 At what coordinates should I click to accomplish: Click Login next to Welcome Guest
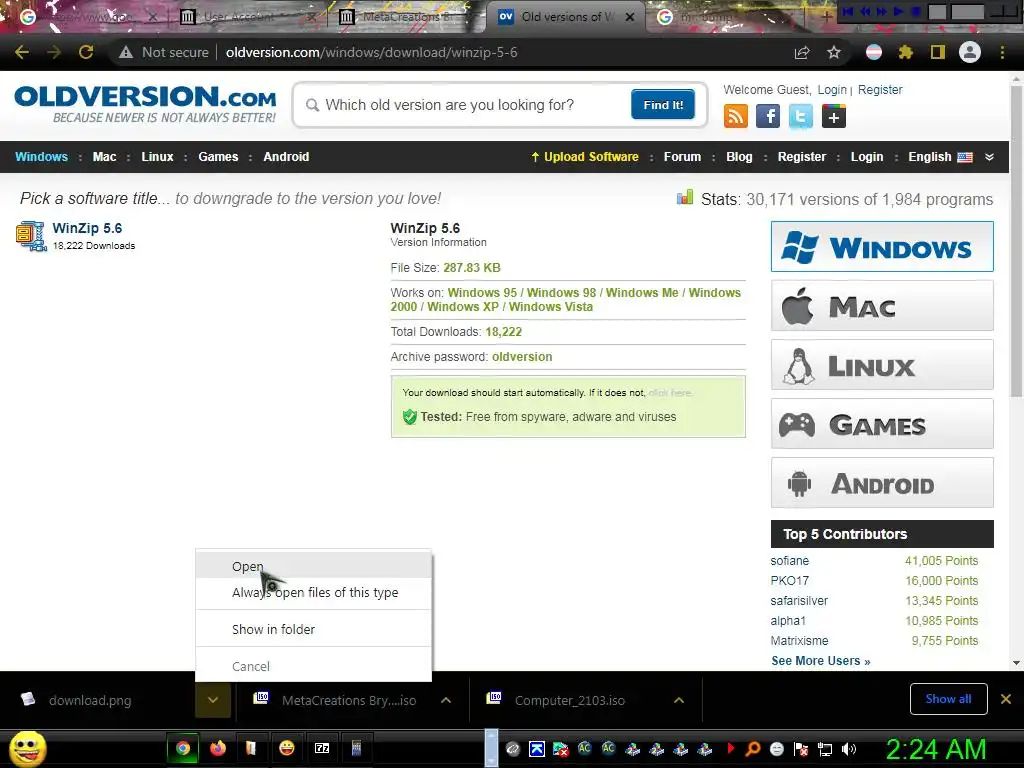pyautogui.click(x=832, y=89)
